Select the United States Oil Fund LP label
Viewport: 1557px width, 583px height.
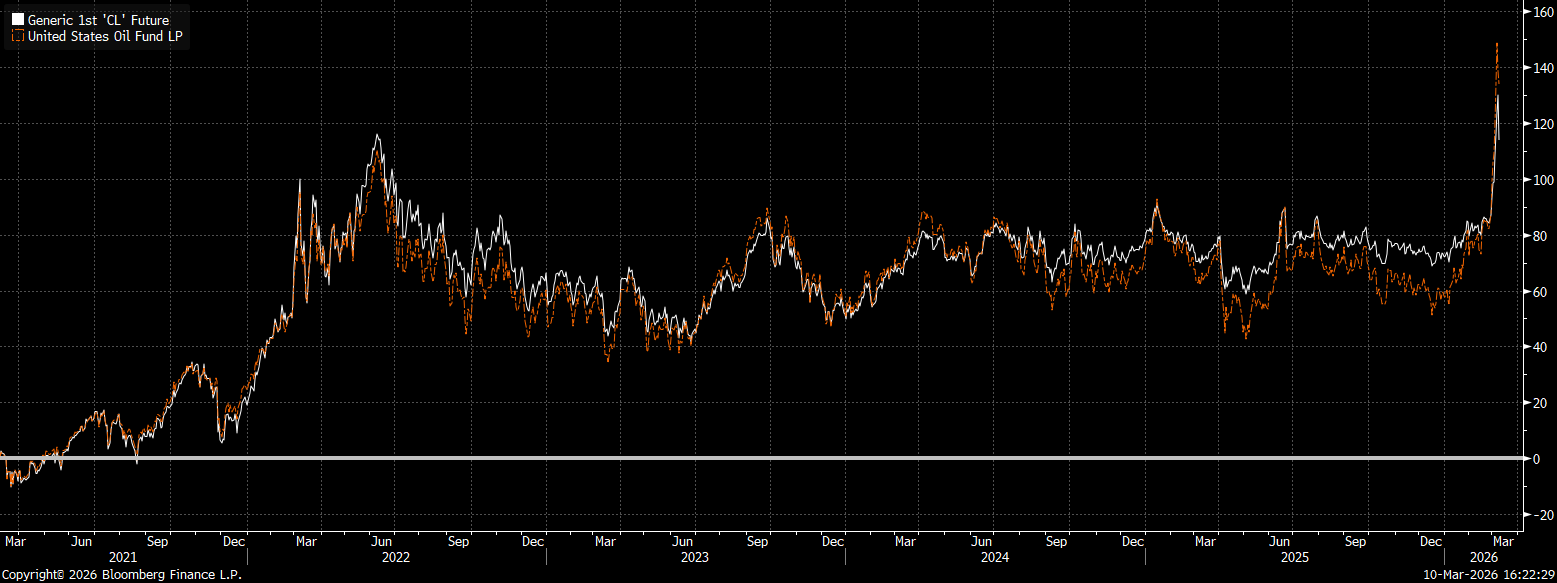105,36
